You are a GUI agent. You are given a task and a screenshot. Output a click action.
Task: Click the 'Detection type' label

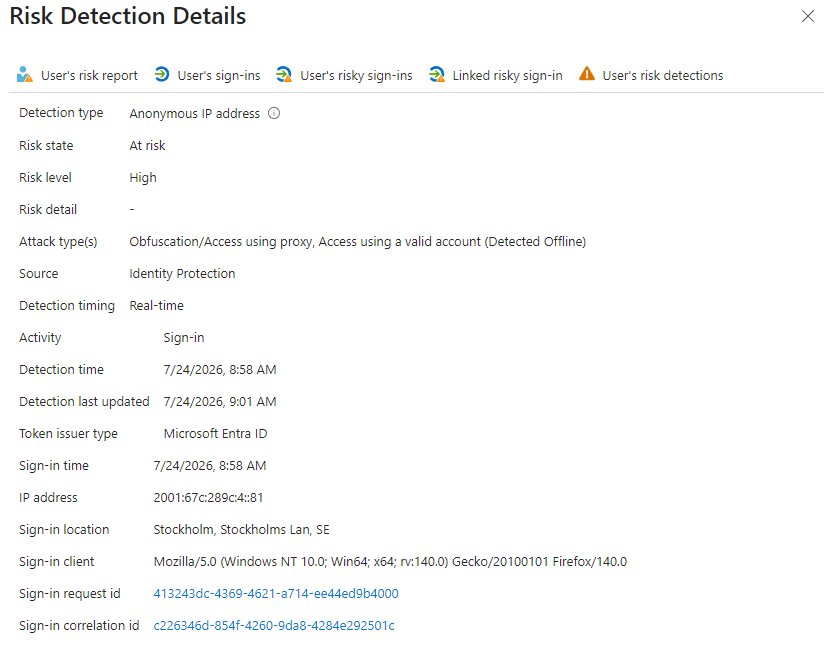point(61,113)
